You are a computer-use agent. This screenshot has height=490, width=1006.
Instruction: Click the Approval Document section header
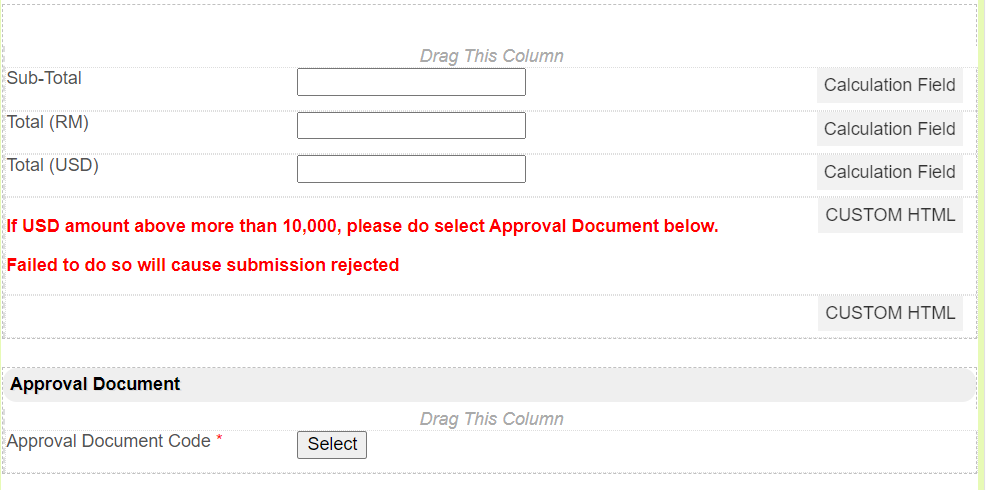[x=95, y=384]
